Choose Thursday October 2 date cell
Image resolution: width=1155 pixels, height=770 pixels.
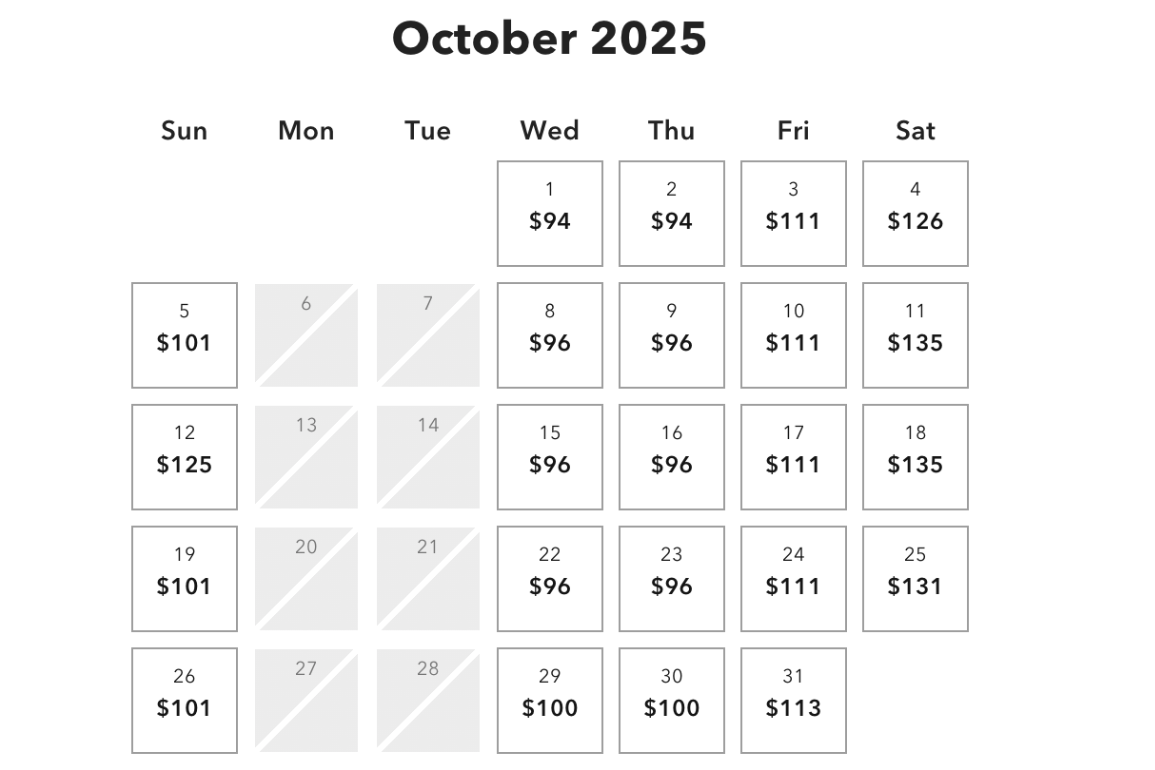pos(671,213)
